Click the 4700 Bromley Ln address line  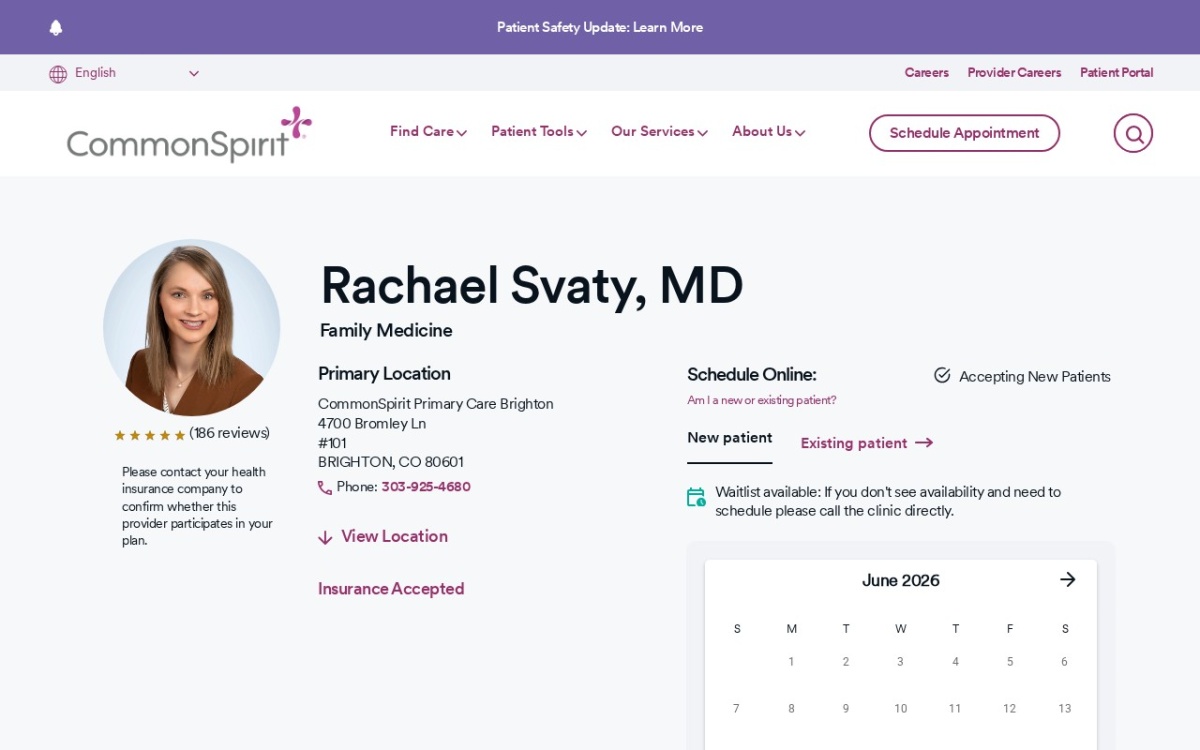click(x=372, y=424)
